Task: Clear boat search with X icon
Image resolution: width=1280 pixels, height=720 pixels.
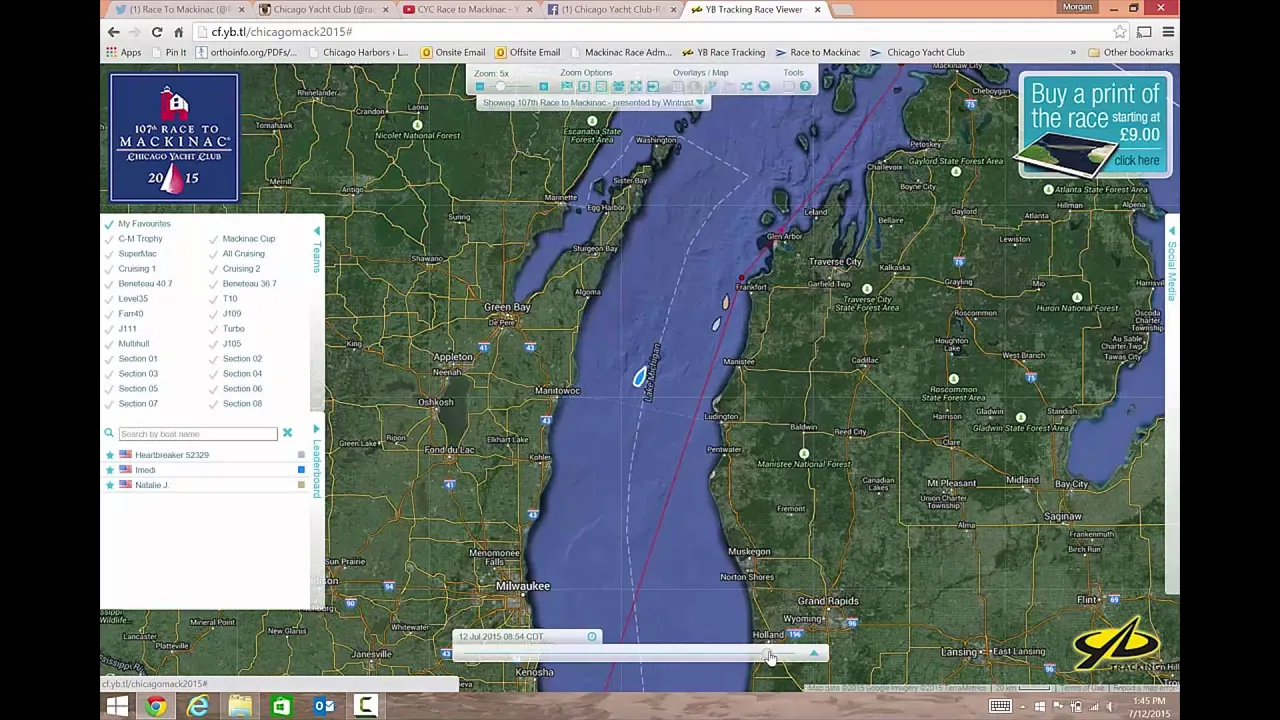Action: (287, 433)
